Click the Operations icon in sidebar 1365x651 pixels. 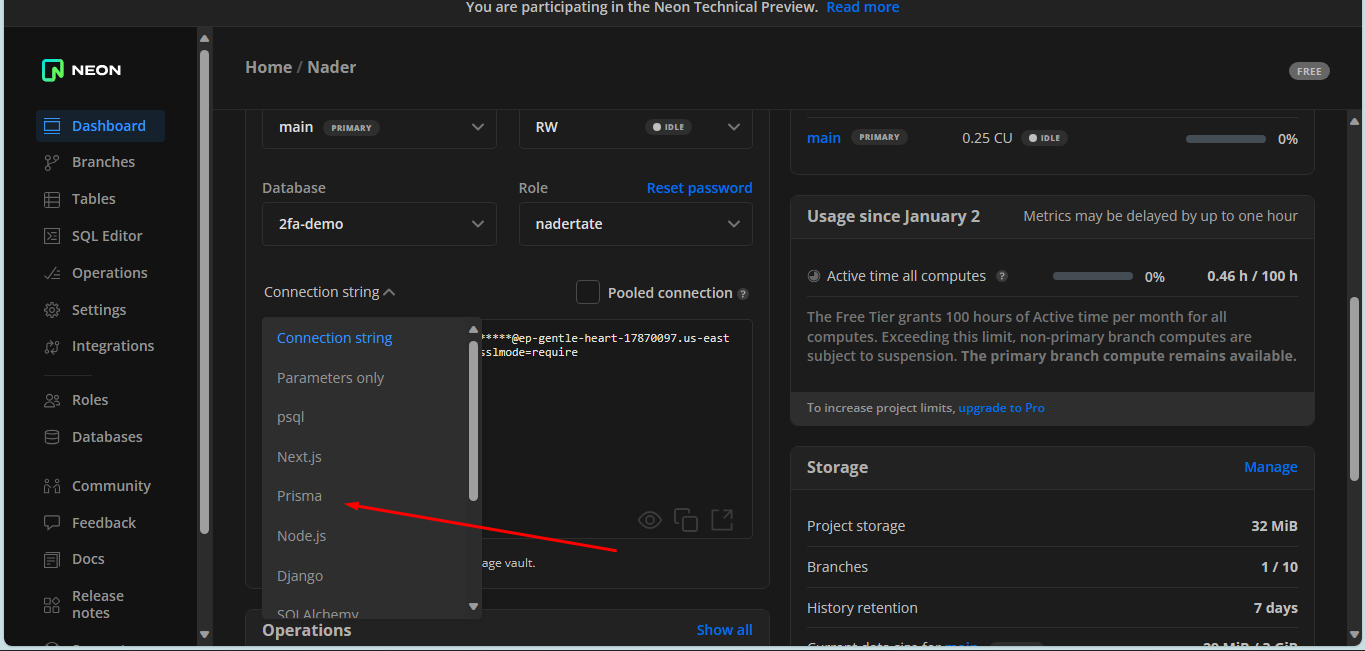(52, 273)
